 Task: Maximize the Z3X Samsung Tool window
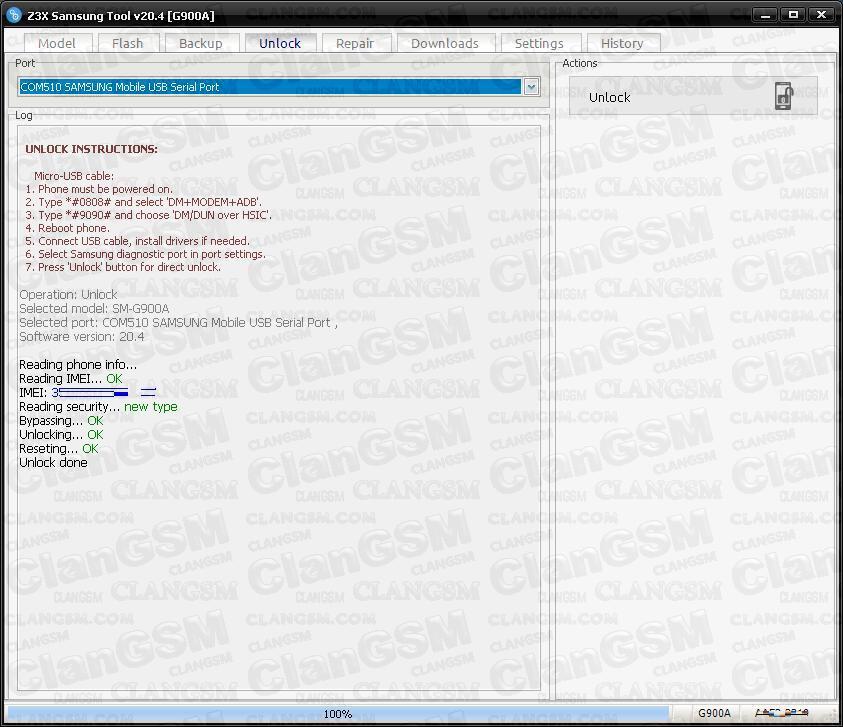[793, 15]
